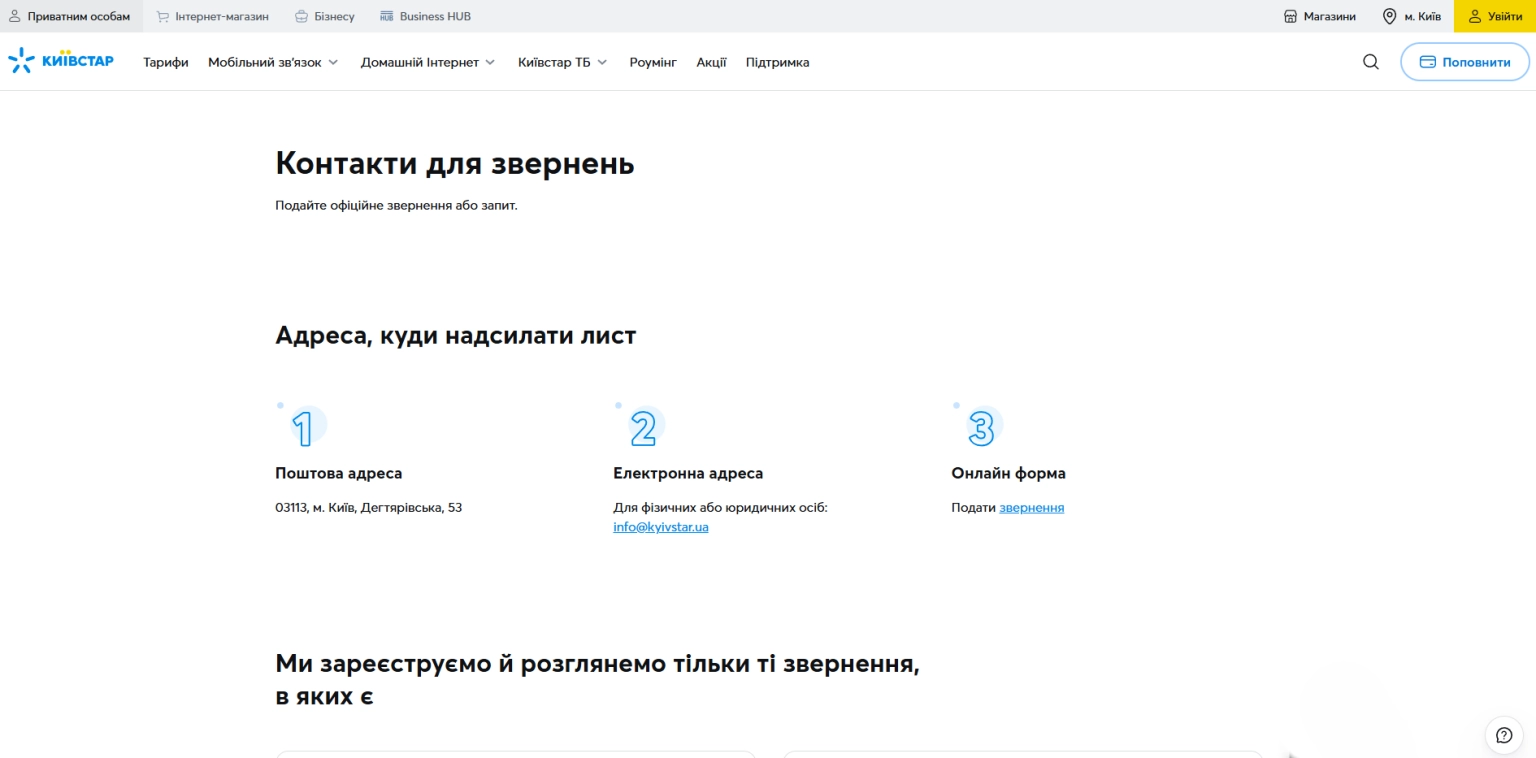1536x758 pixels.
Task: Open Домашній Інтернет menu label
Action: tap(420, 62)
